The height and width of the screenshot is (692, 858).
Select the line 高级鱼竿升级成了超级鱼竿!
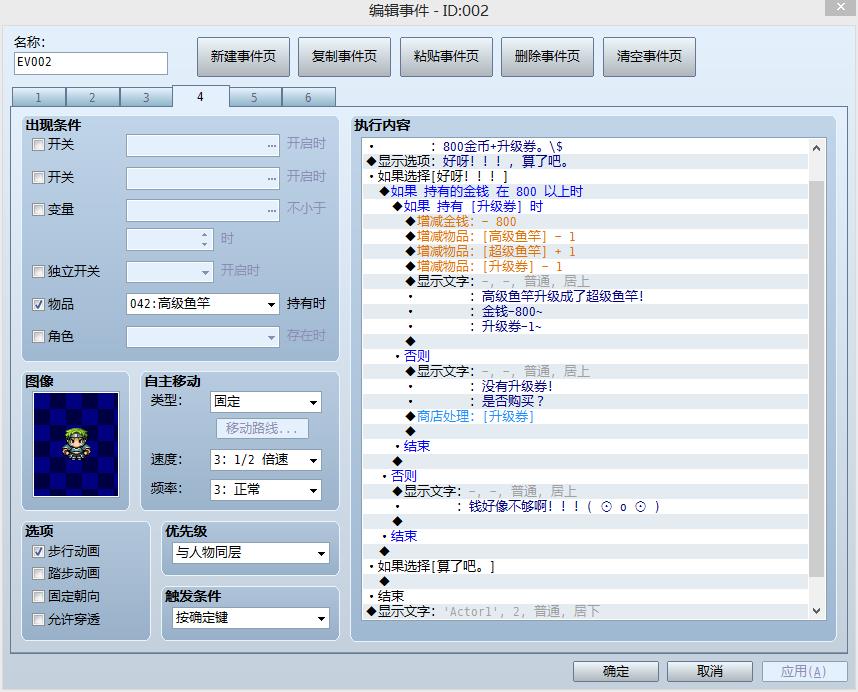(585, 296)
